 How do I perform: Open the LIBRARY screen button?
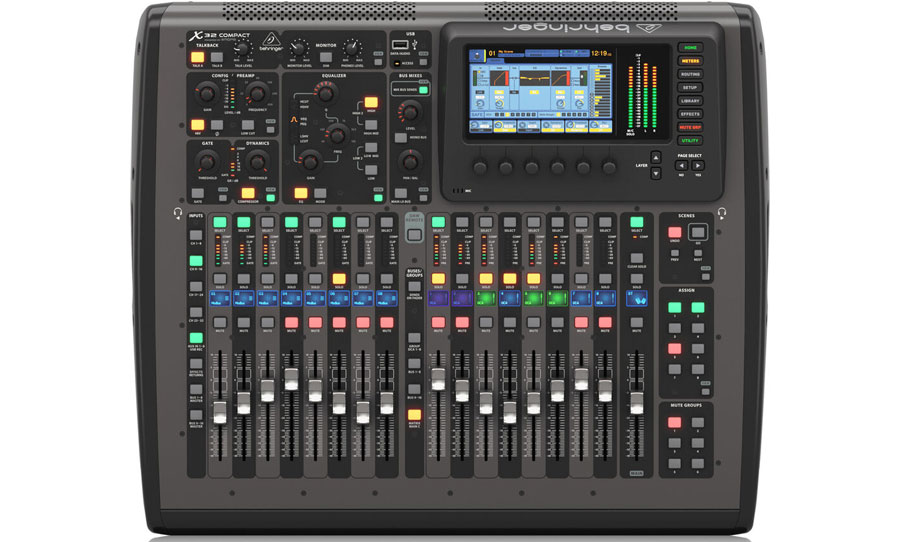(690, 100)
